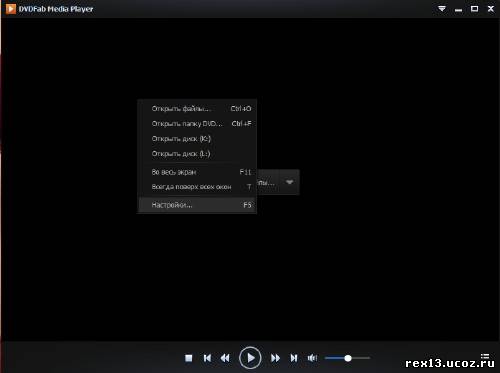This screenshot has width=500, height=373.
Task: Click the DVDFab Media Player logo icon
Action: pyautogui.click(x=11, y=9)
